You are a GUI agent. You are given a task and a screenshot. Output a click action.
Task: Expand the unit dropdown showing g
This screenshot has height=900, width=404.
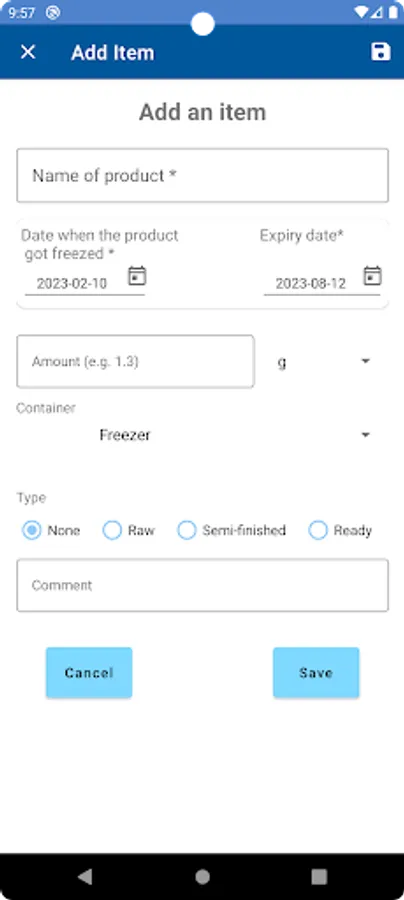(324, 362)
